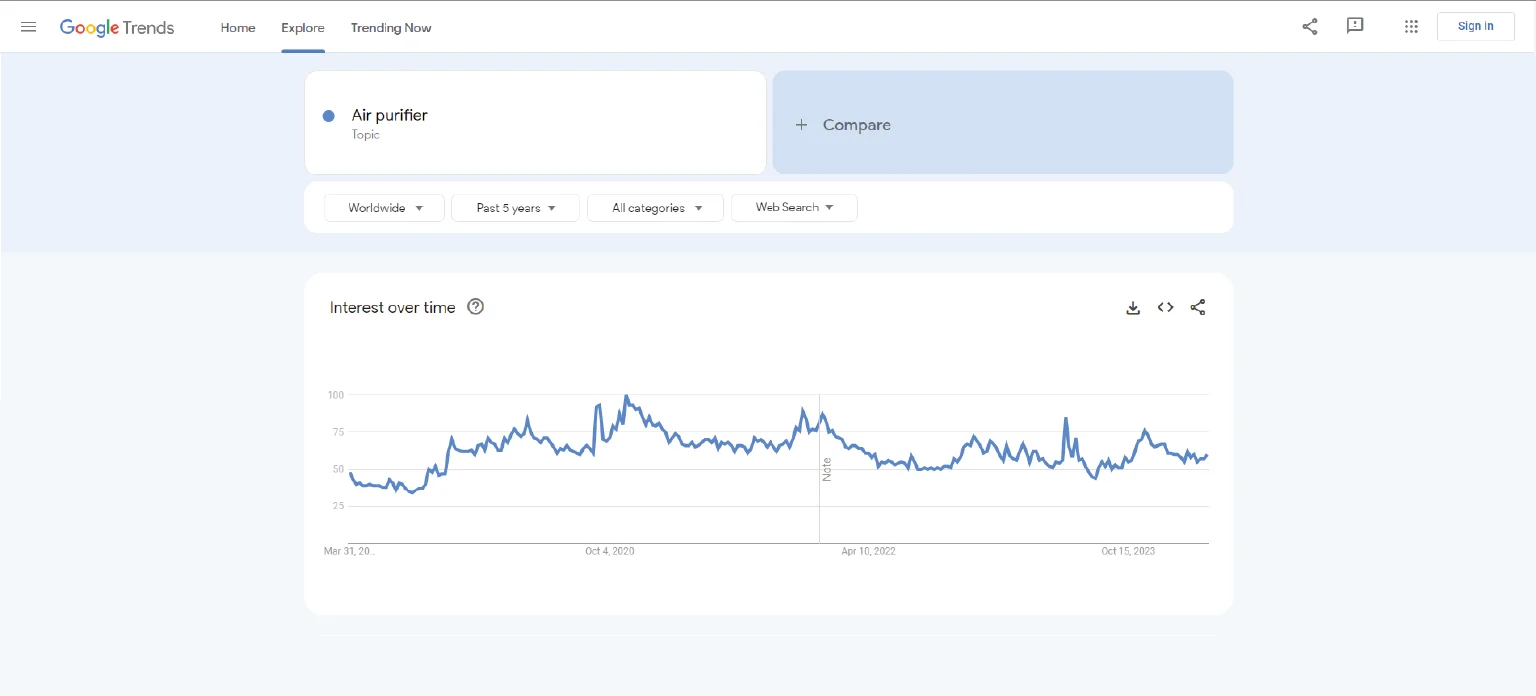Click the share icon in top header

click(1309, 27)
